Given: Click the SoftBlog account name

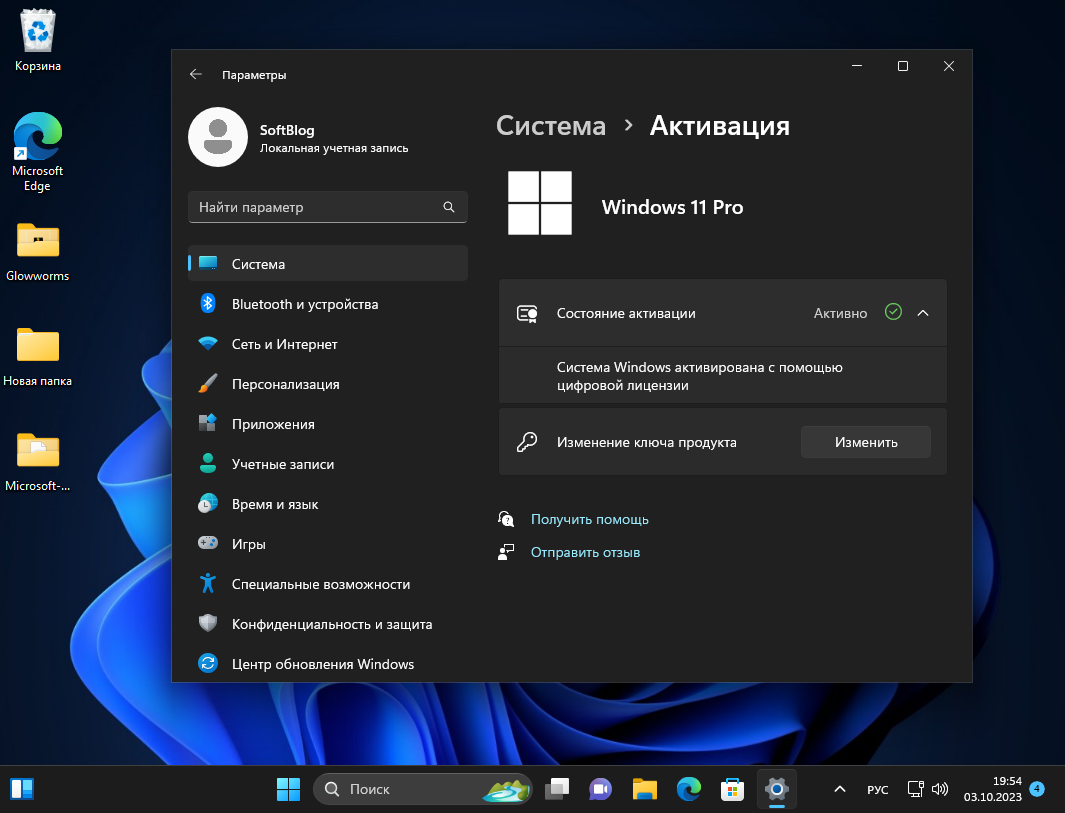Looking at the screenshot, I should [x=287, y=130].
